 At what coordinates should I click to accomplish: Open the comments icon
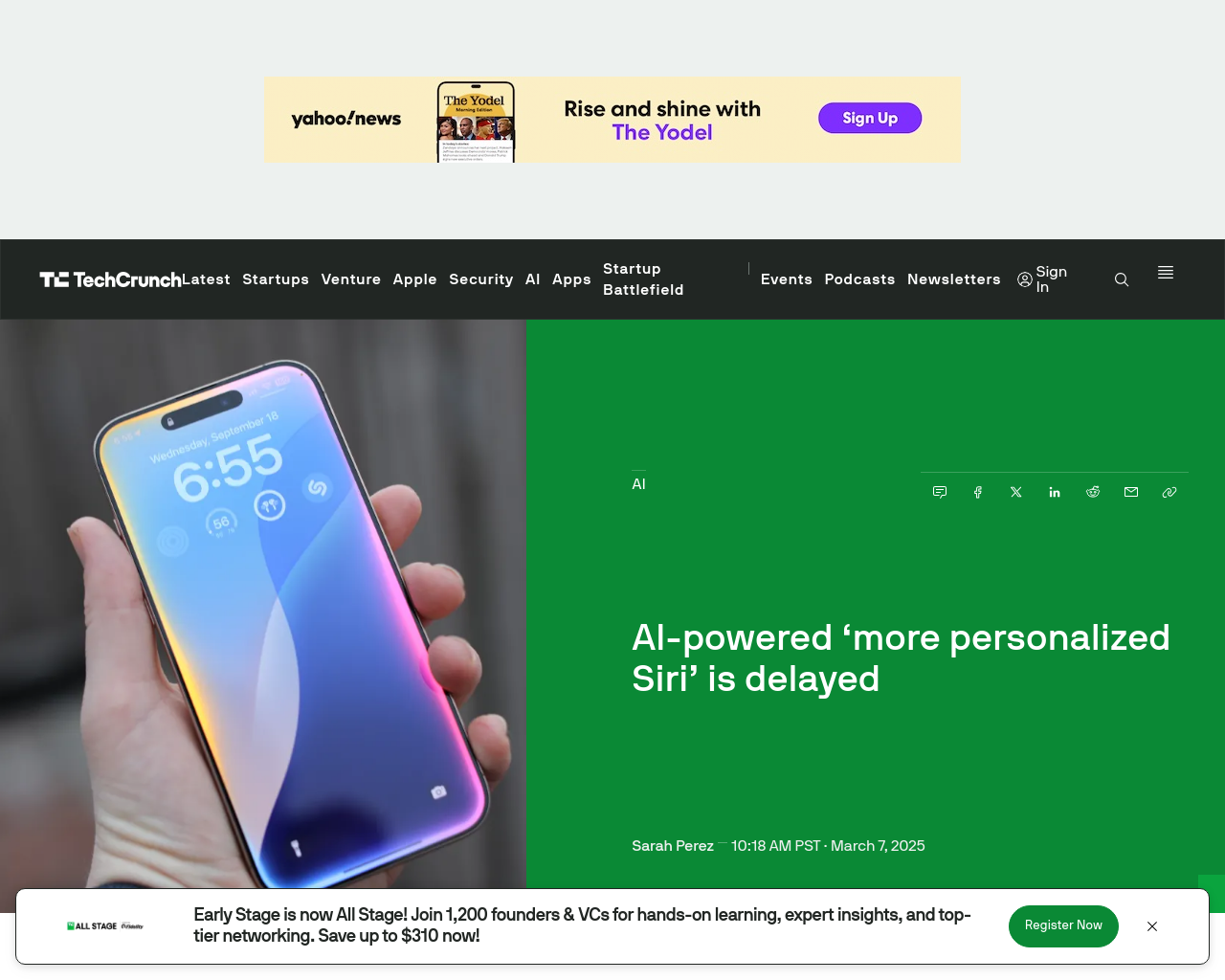[x=940, y=492]
